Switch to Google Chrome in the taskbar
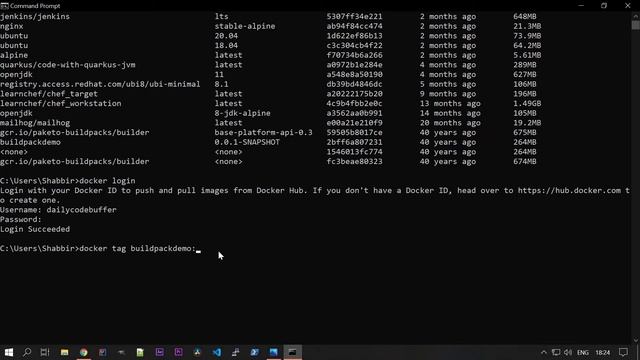 [84, 352]
